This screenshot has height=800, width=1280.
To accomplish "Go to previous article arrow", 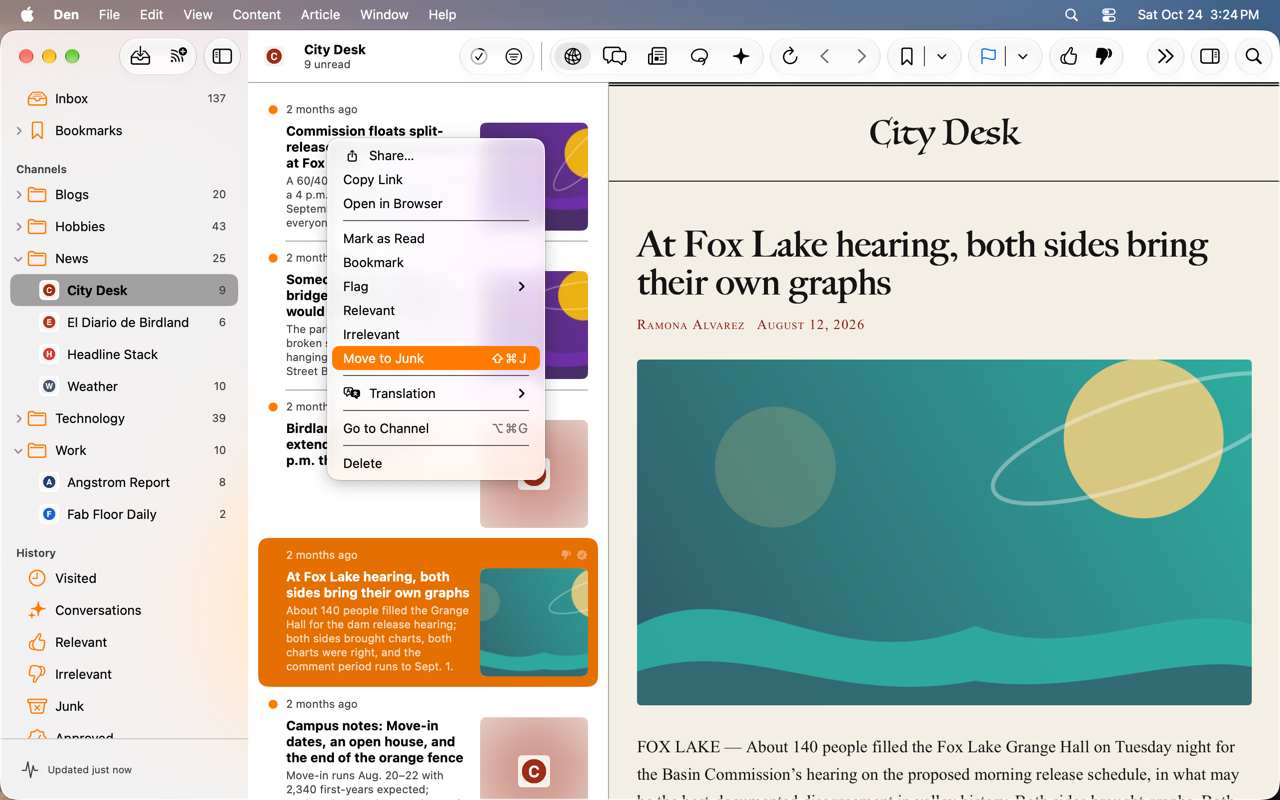I will tap(825, 57).
